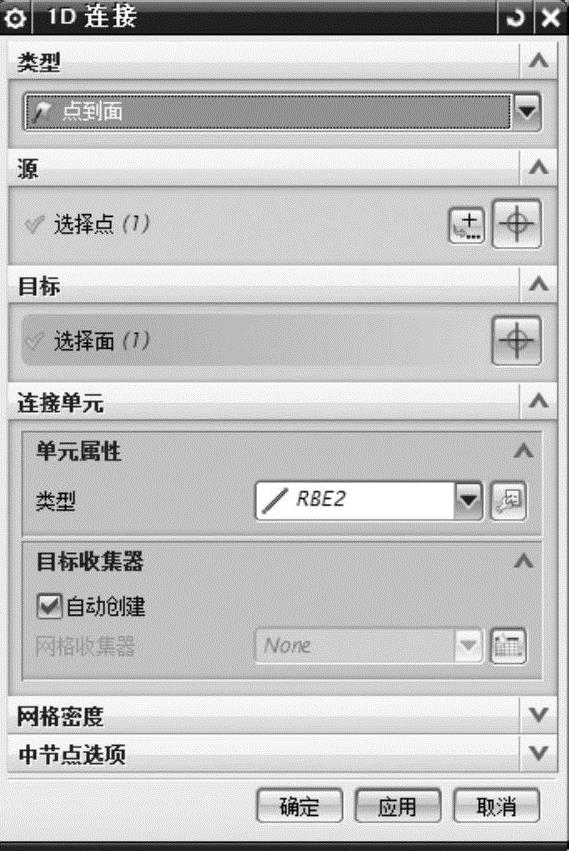
Task: Click the 应用 button
Action: 398,806
